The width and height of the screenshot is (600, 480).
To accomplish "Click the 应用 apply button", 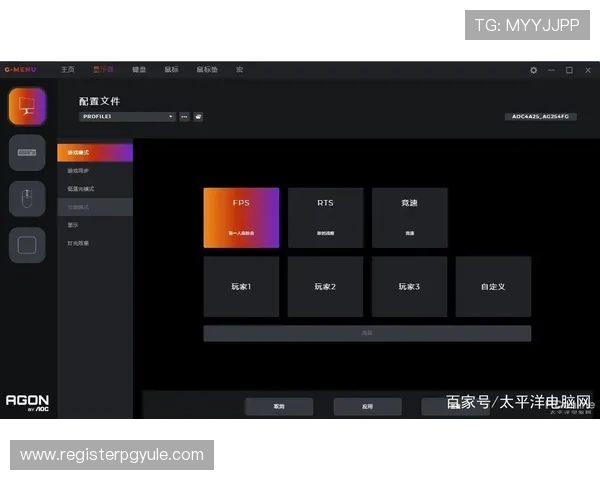I will (x=367, y=407).
